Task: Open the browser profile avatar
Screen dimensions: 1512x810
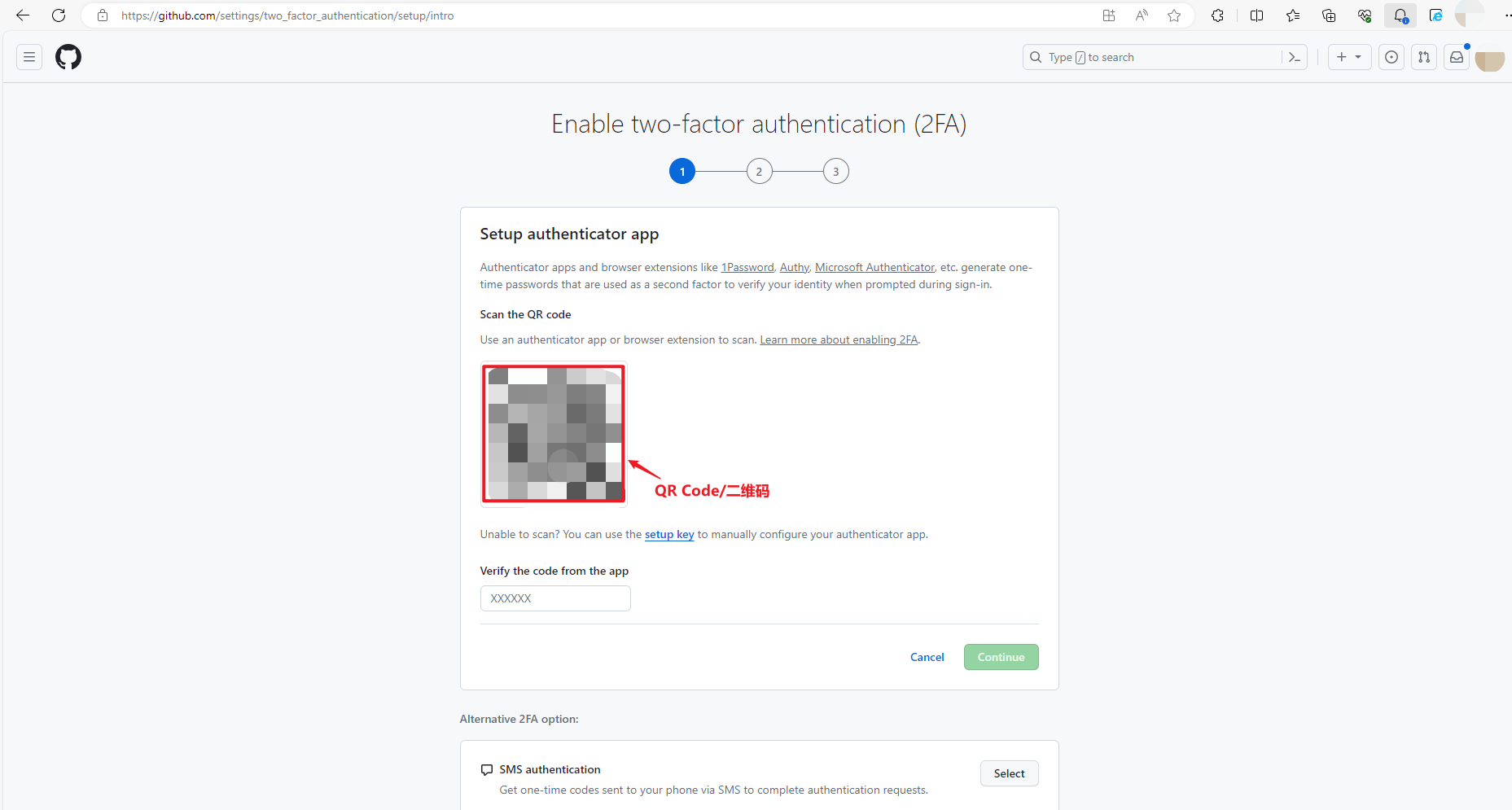Action: (x=1470, y=14)
